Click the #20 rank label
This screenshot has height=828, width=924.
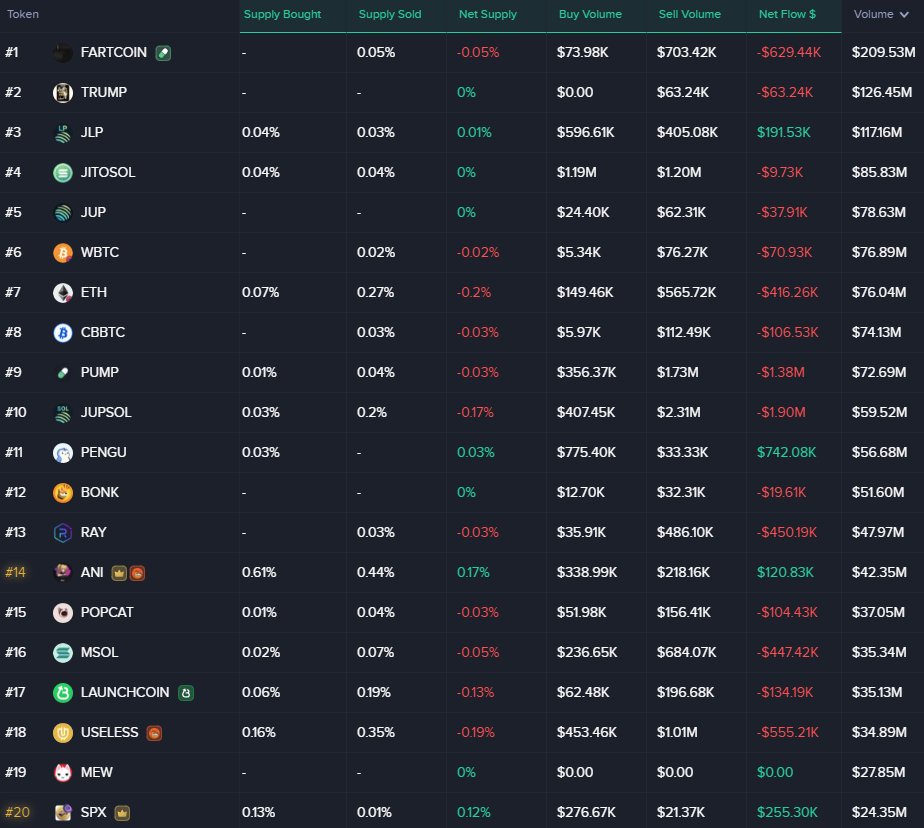pos(17,813)
